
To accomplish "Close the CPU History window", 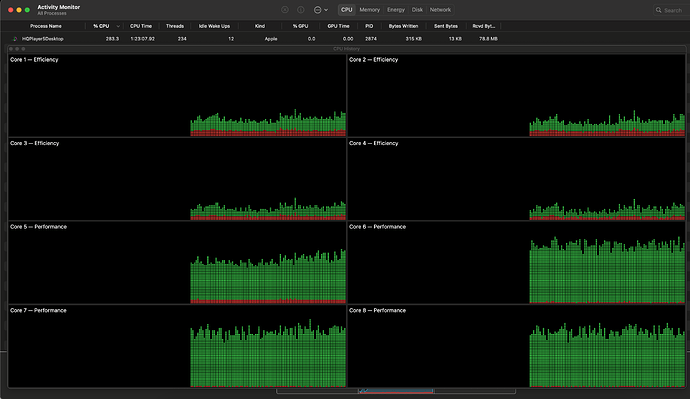I will [11, 49].
